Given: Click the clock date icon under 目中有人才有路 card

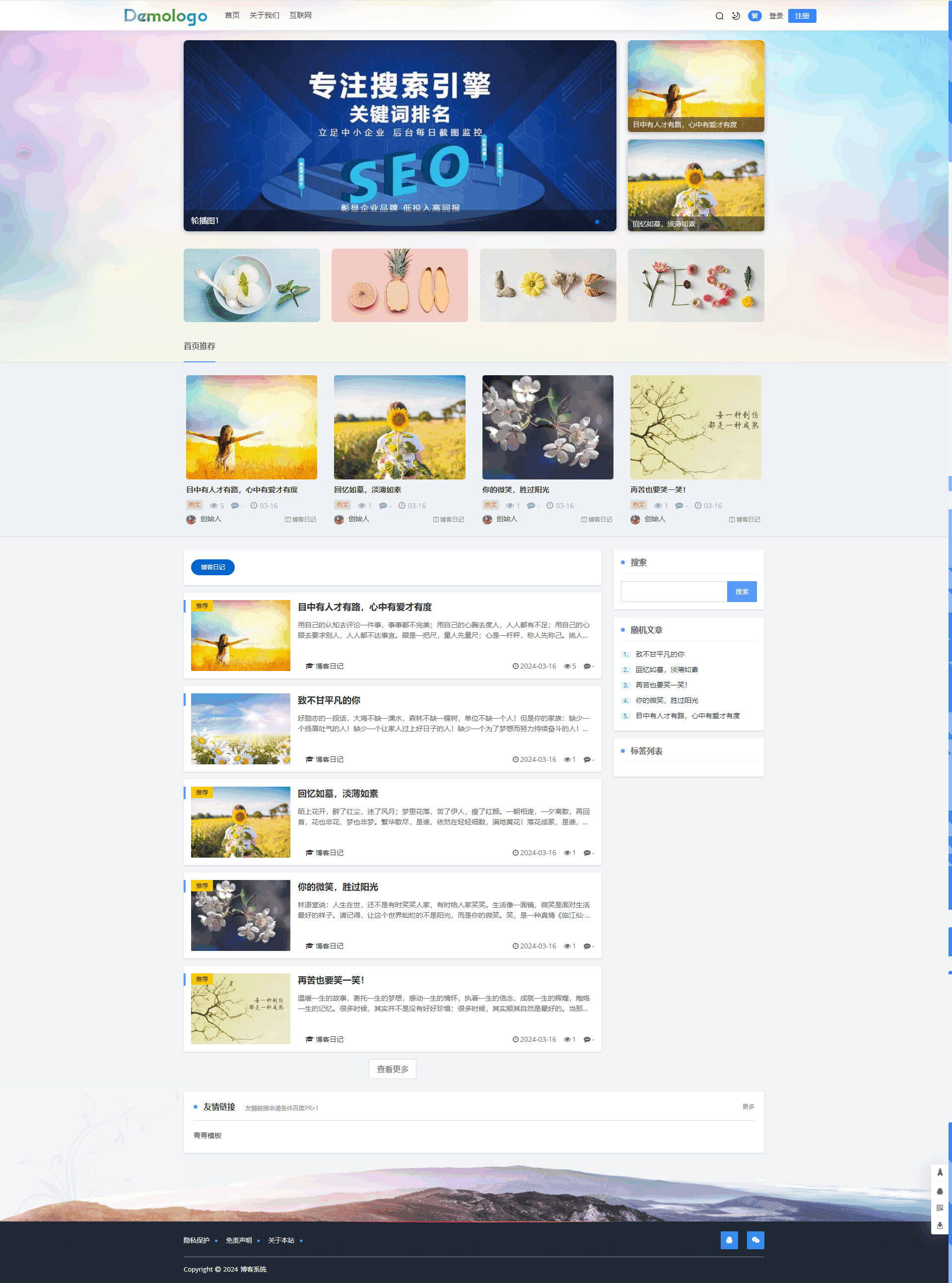Looking at the screenshot, I should tap(254, 505).
